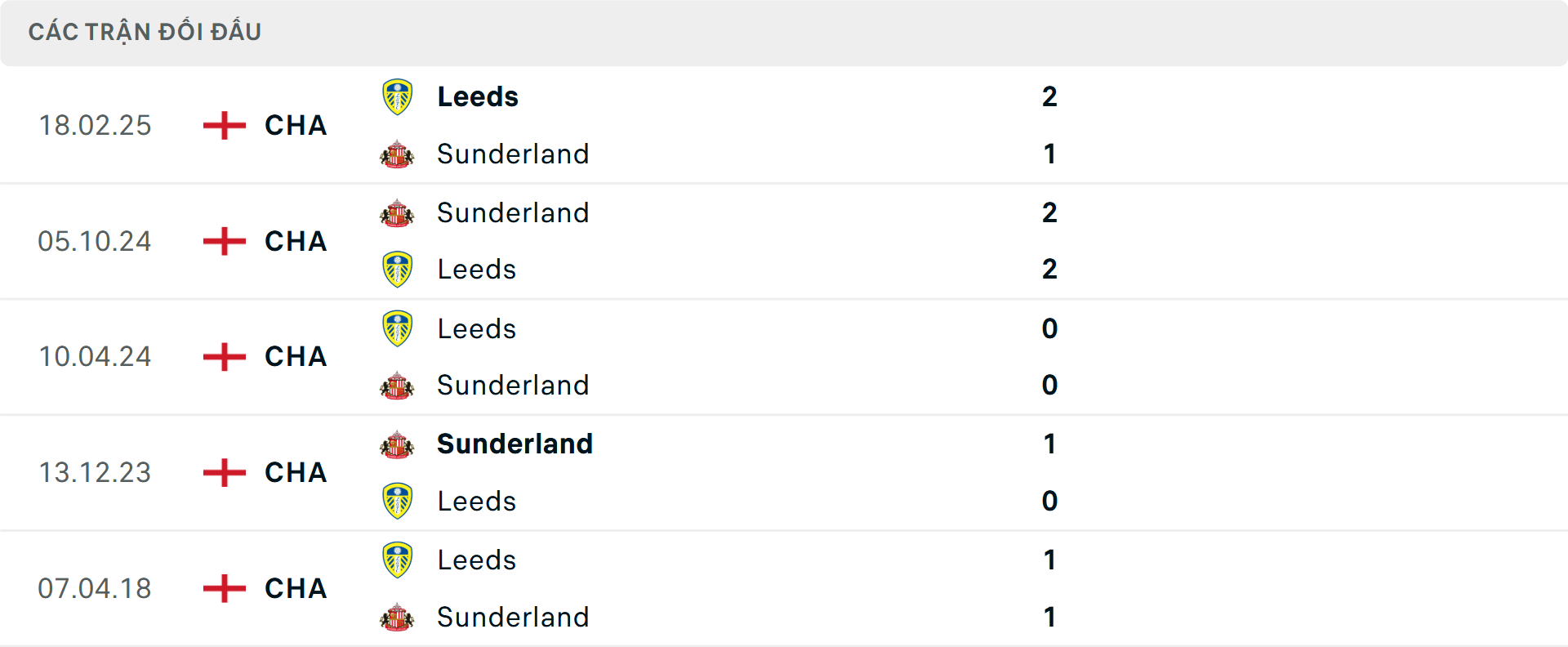Click the date 18.02.25

pos(95,125)
